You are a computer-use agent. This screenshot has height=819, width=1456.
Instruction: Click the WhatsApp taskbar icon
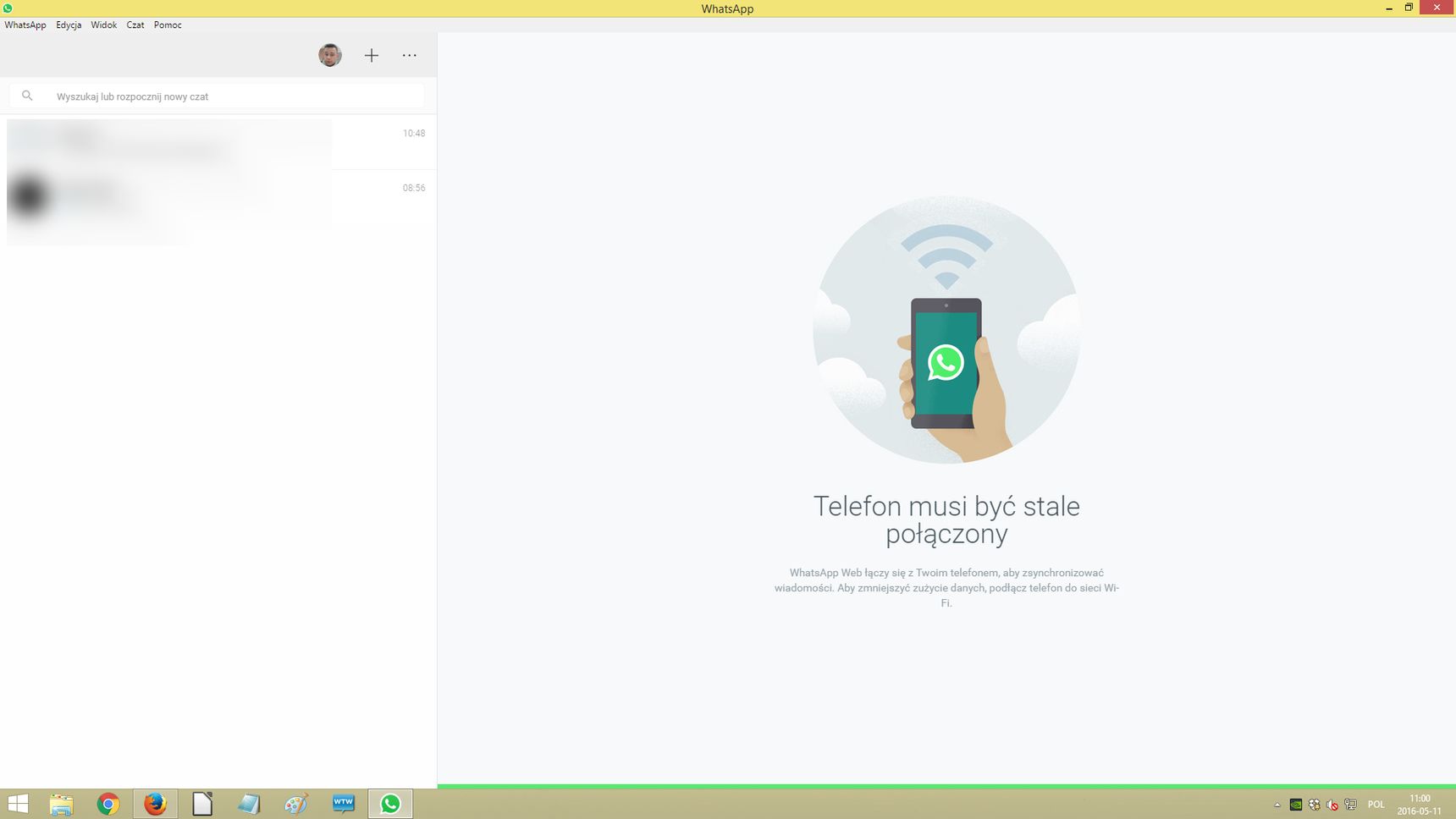tap(390, 804)
